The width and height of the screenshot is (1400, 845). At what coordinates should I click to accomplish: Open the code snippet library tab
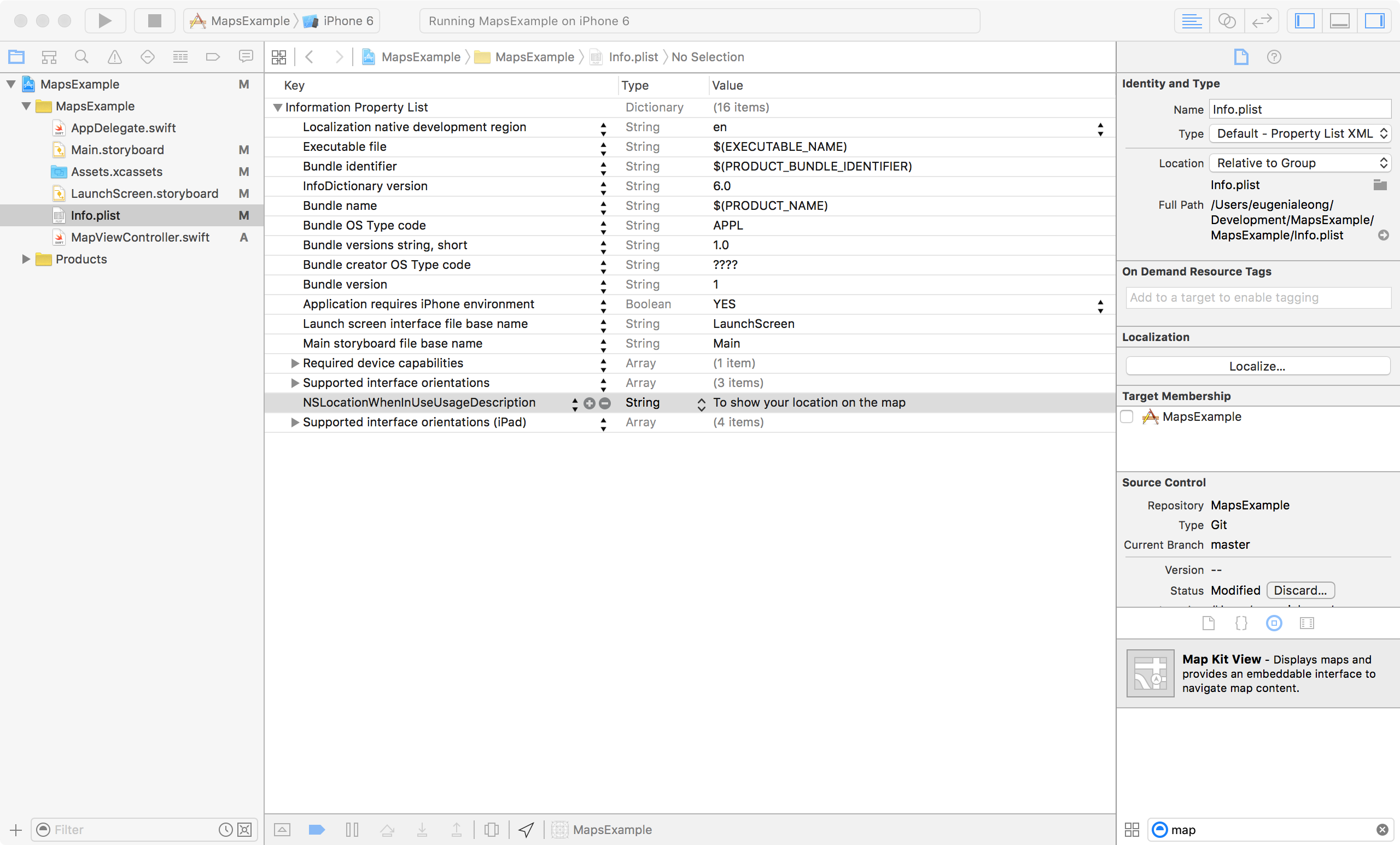[x=1241, y=623]
